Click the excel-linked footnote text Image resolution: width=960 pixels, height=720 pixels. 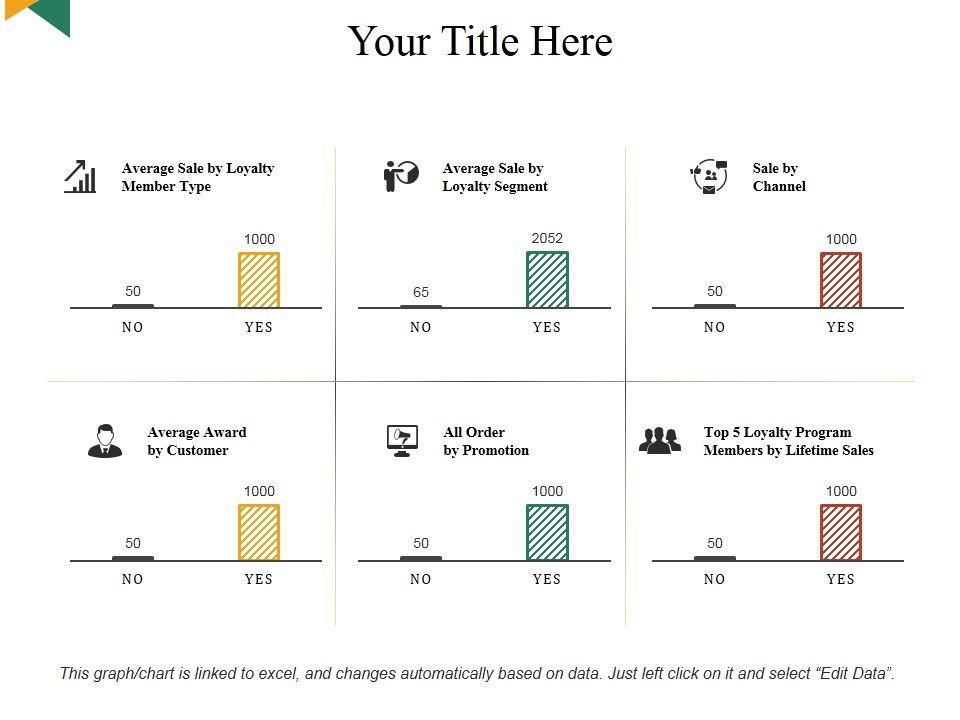(478, 673)
